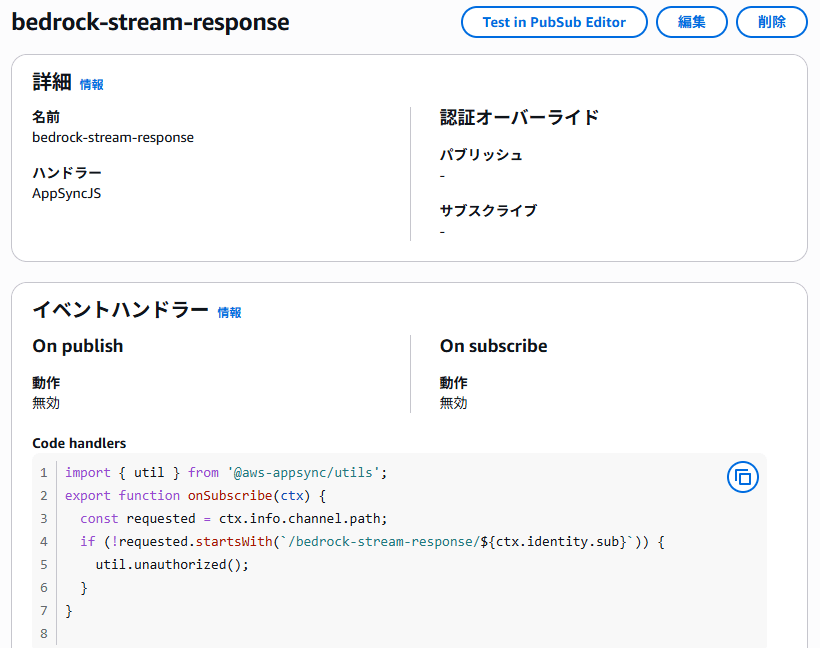Image resolution: width=820 pixels, height=648 pixels.
Task: Open 情報 link beside 詳細 heading
Action: (92, 85)
